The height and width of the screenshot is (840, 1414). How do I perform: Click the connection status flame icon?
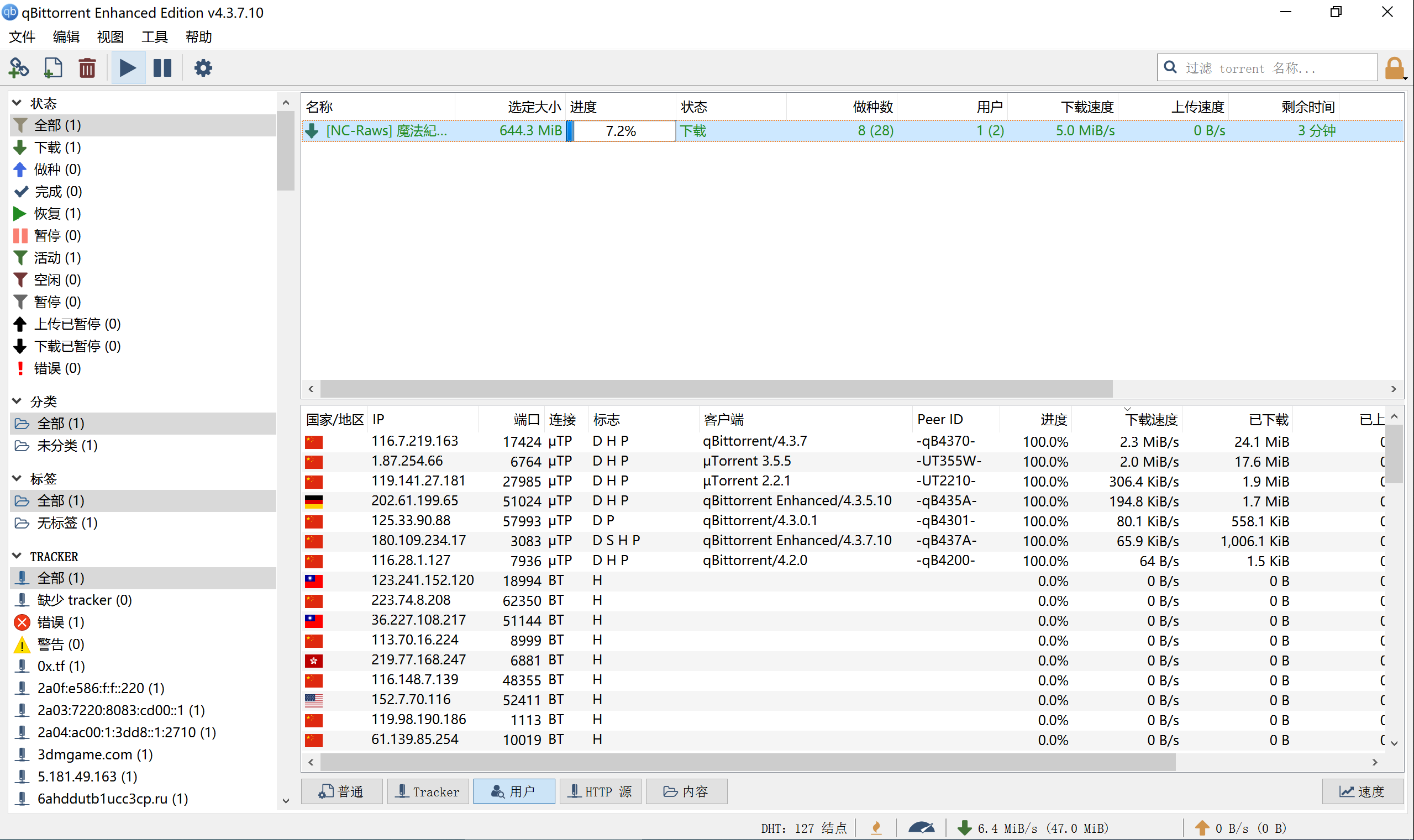pos(876,827)
